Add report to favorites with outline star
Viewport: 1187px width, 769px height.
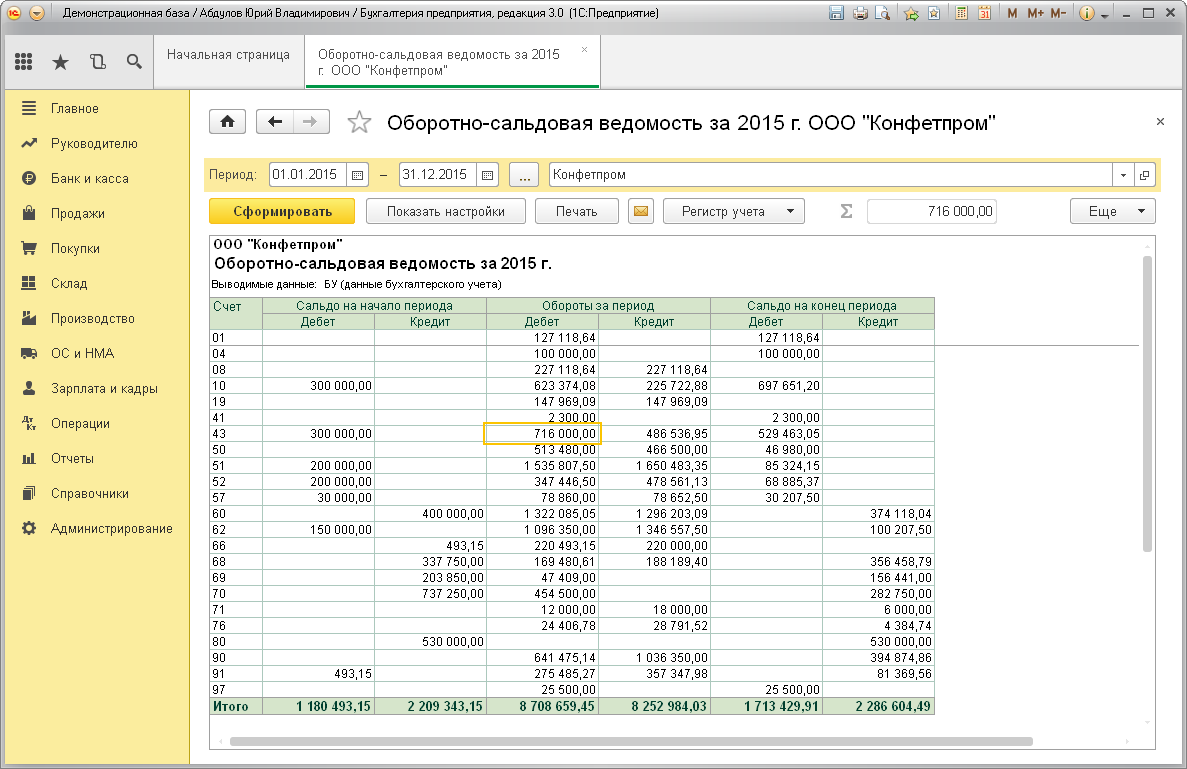click(358, 123)
